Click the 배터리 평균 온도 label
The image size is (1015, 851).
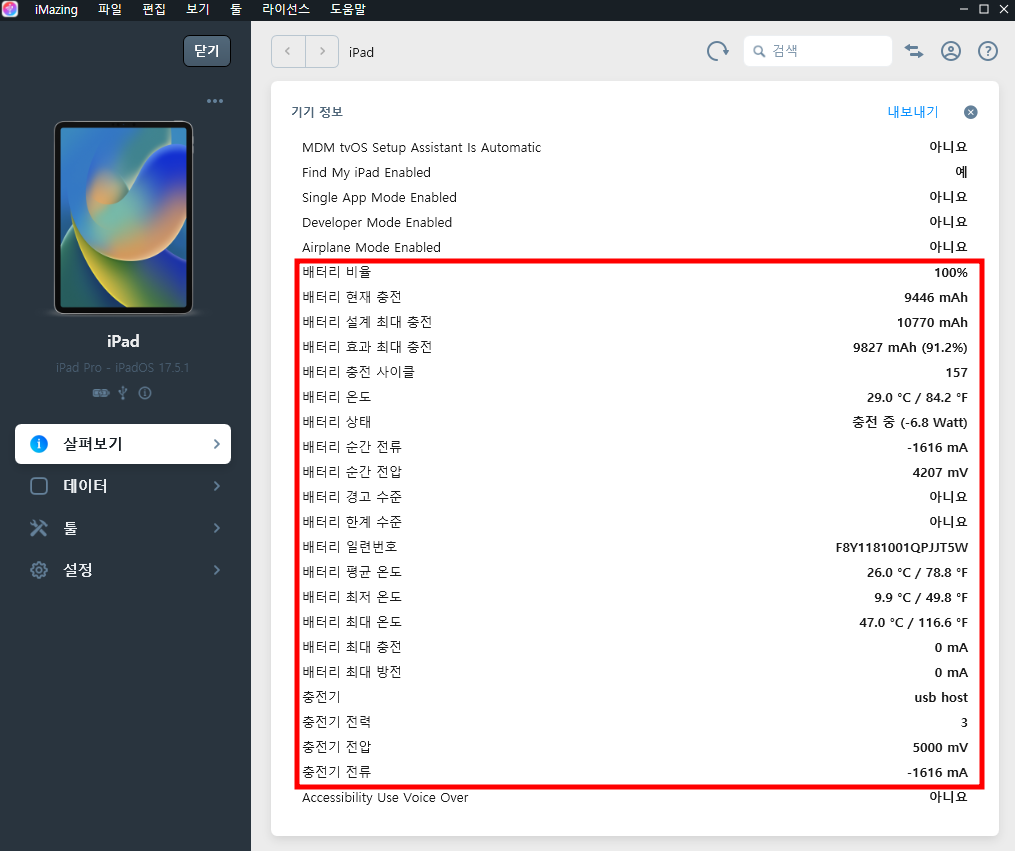tap(351, 572)
